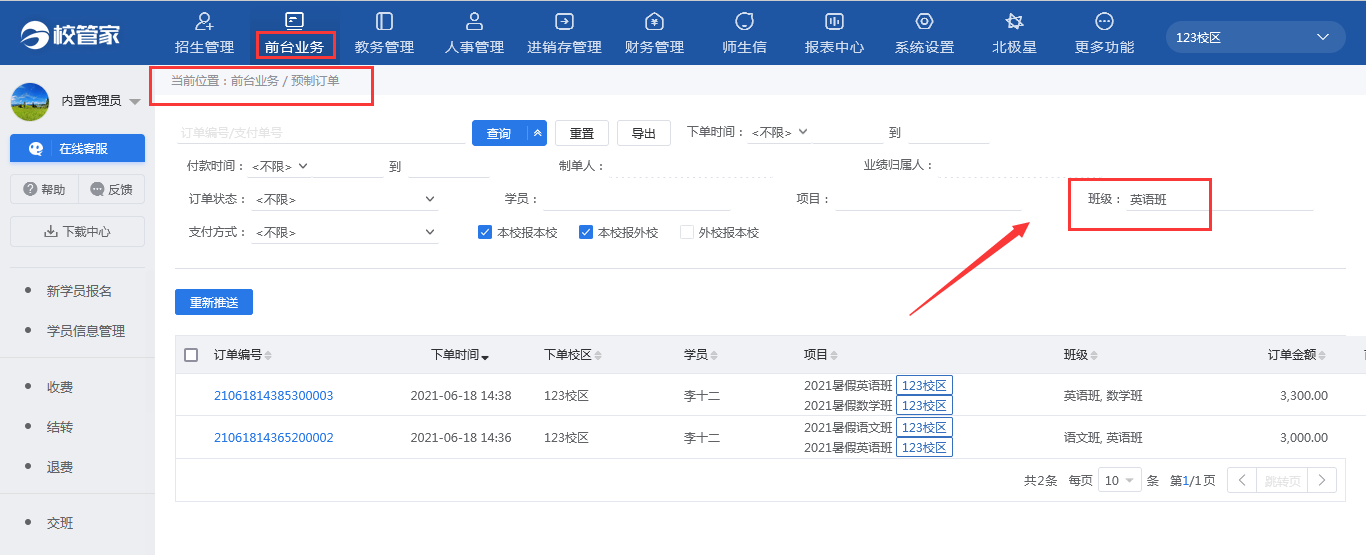The width and height of the screenshot is (1366, 555).
Task: Sort by 订单编号 column sort icon
Action: (268, 356)
